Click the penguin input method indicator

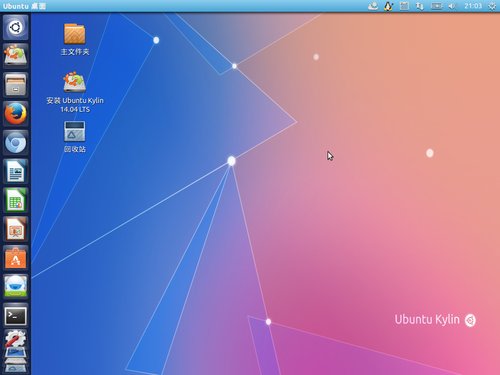(x=388, y=6)
